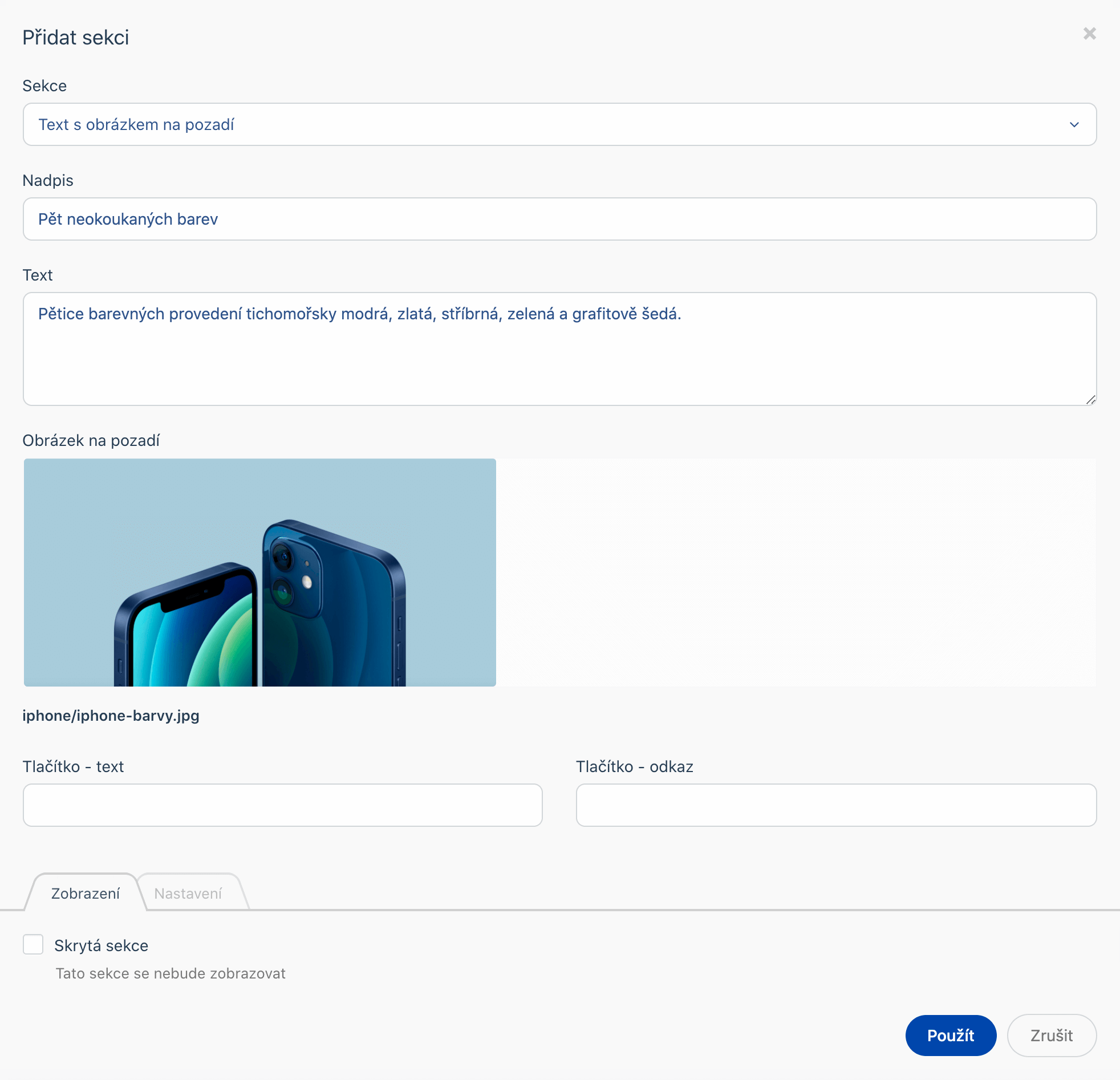Click the 'Tato sekce se nebude zobrazovat' hint
The width and height of the screenshot is (1120, 1080).
point(171,973)
